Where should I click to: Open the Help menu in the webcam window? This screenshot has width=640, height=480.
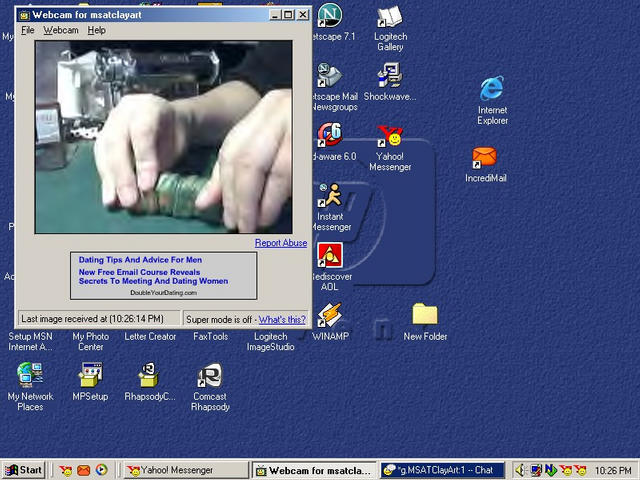96,30
